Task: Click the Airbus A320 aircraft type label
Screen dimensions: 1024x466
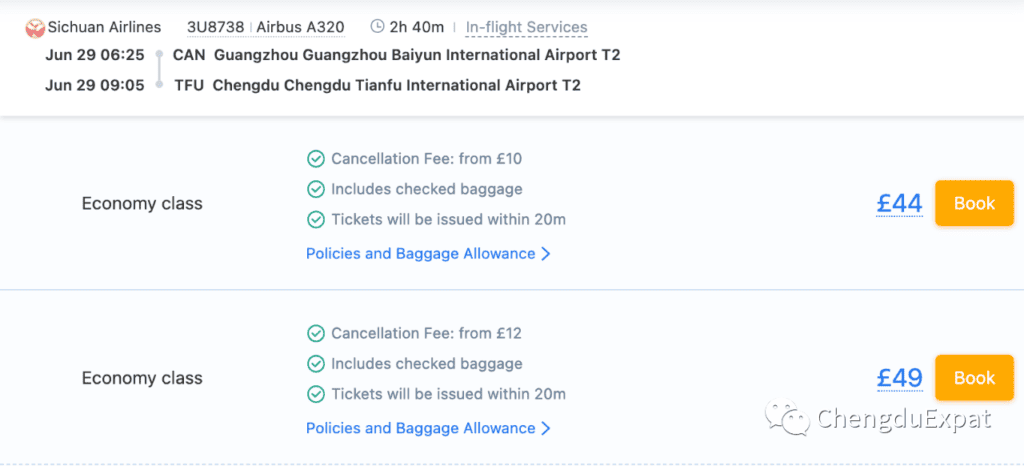Action: pyautogui.click(x=300, y=27)
